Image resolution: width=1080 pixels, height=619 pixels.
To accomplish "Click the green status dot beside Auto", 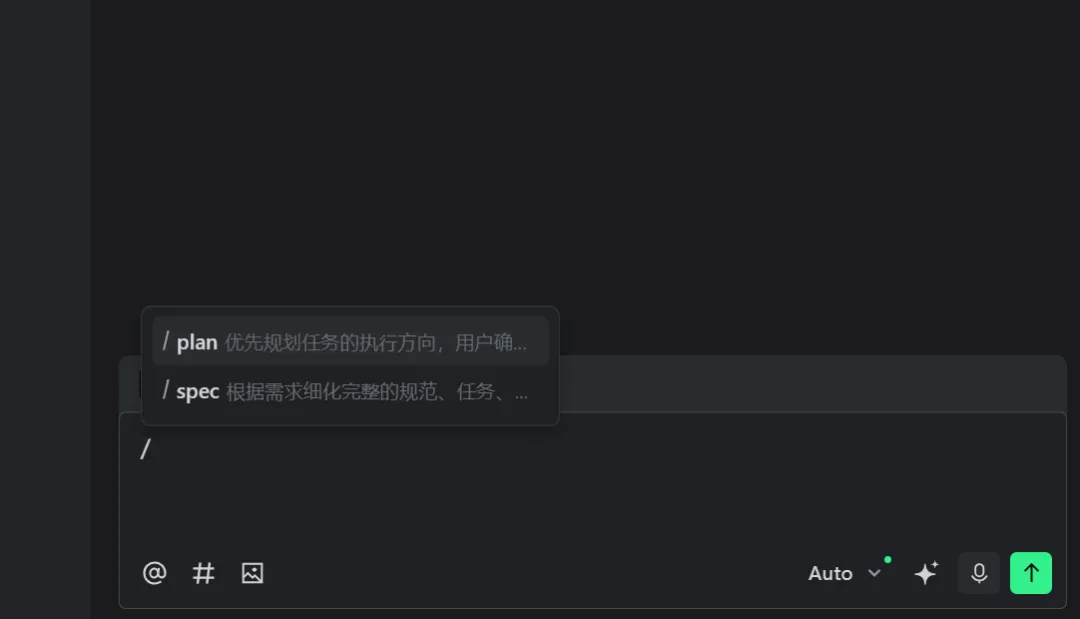I will point(888,560).
